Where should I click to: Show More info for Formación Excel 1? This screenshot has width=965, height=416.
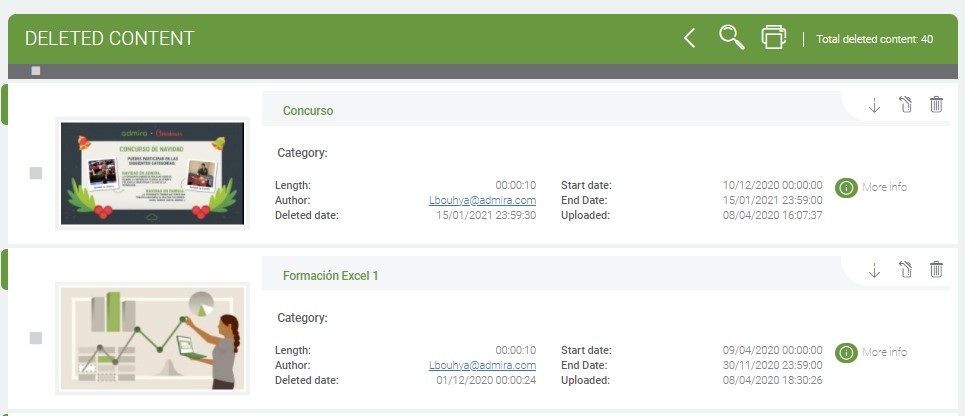pos(871,352)
